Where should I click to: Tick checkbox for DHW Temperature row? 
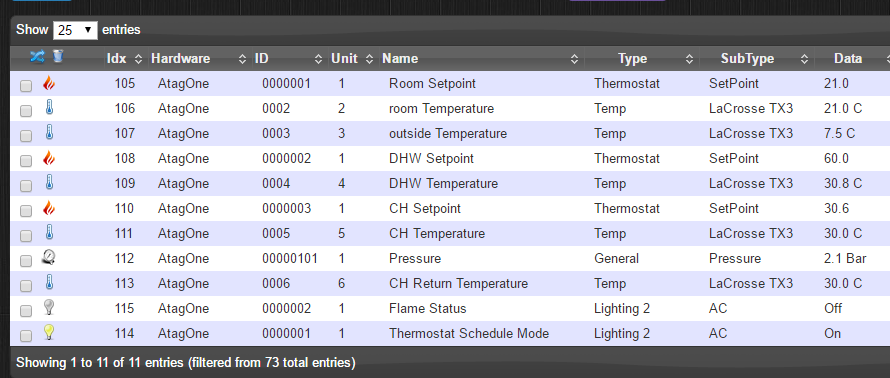pos(26,186)
